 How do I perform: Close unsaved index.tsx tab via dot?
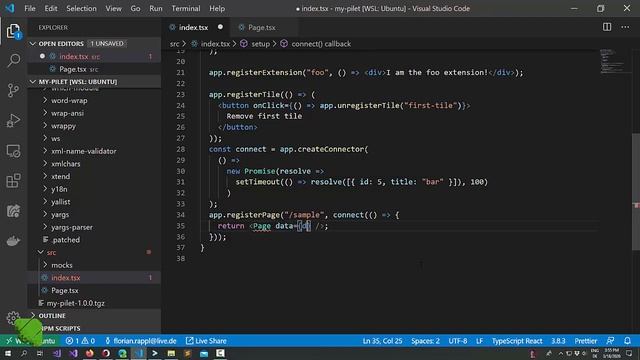pos(220,27)
